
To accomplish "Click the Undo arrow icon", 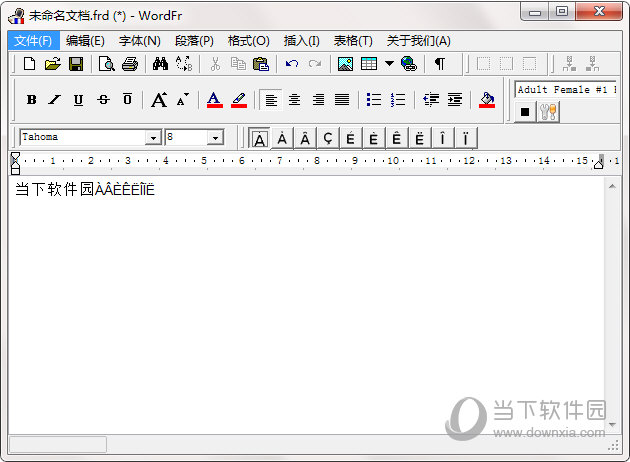I will tap(292, 64).
